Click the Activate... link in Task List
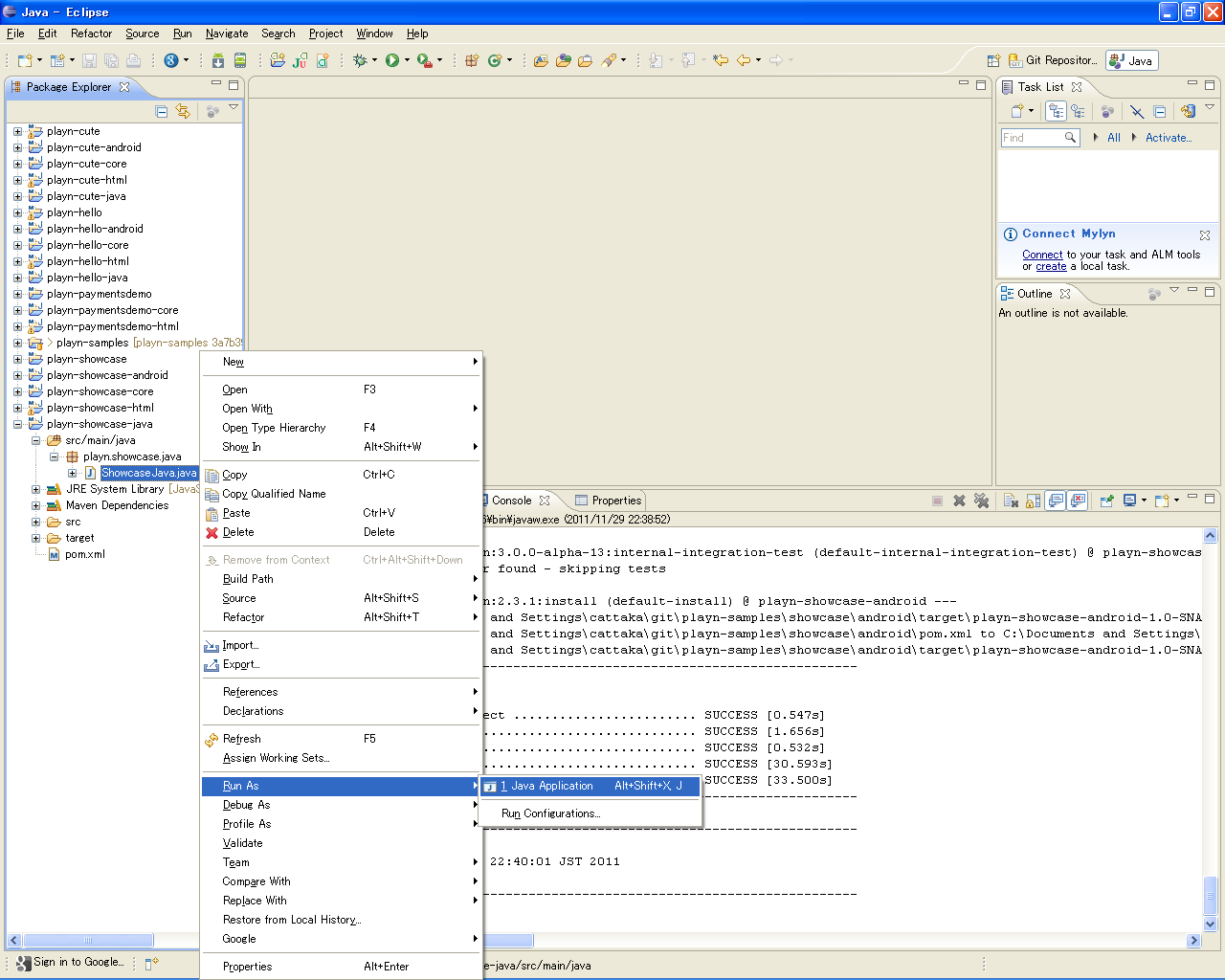The width and height of the screenshot is (1225, 980). [x=1169, y=138]
